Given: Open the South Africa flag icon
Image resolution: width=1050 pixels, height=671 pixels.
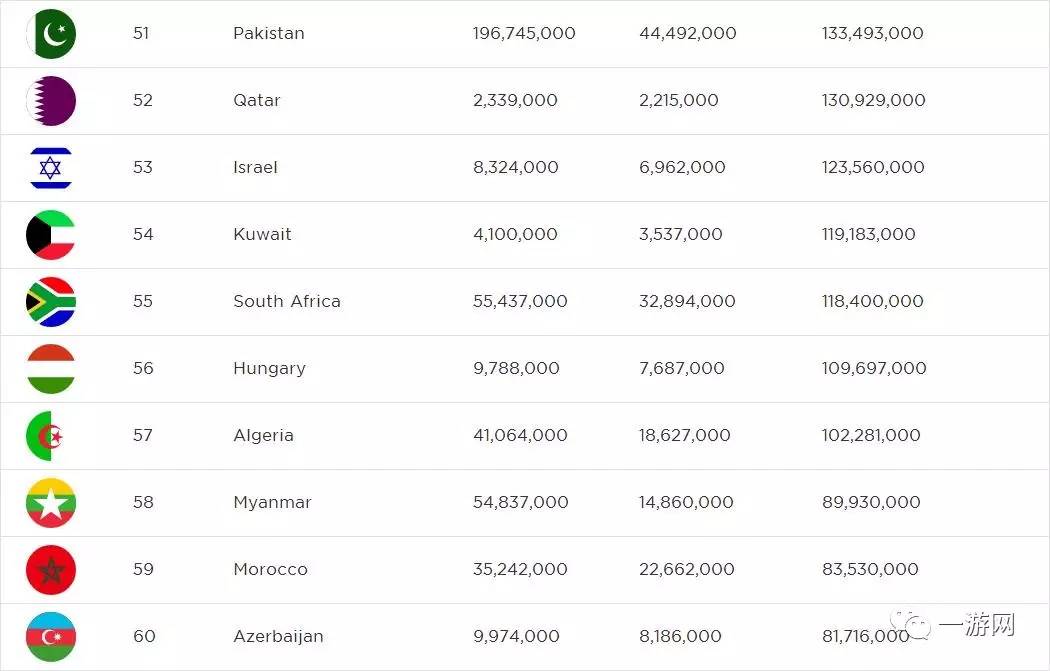Looking at the screenshot, I should tap(50, 301).
